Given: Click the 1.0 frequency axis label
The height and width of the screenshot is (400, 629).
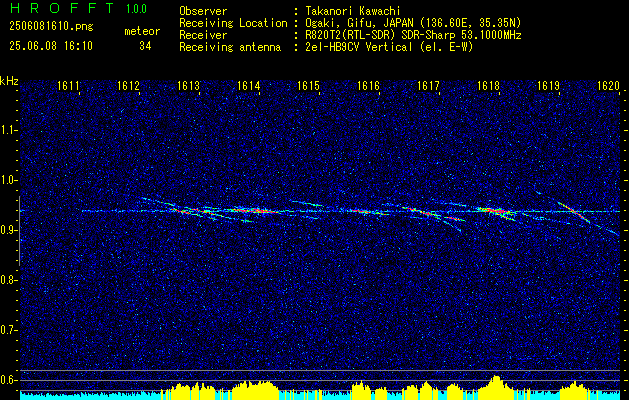Looking at the screenshot, I should pos(9,180).
